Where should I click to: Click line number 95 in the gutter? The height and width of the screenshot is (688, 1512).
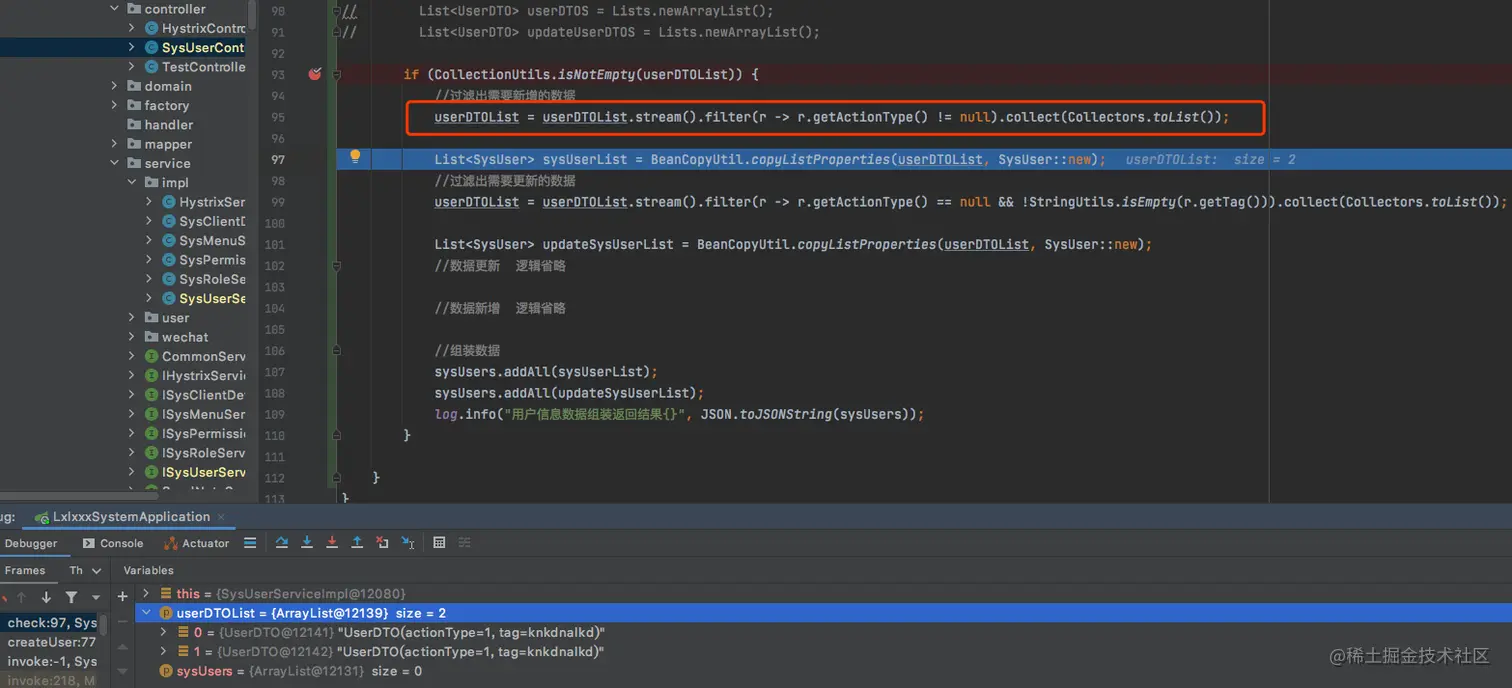[x=278, y=117]
